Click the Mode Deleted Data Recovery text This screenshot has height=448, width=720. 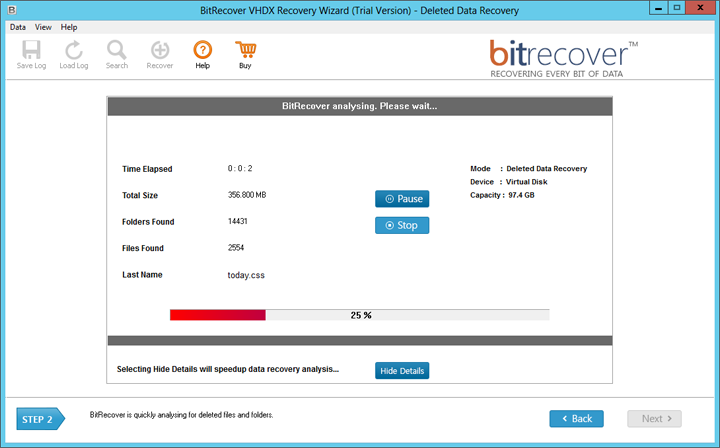[529, 168]
